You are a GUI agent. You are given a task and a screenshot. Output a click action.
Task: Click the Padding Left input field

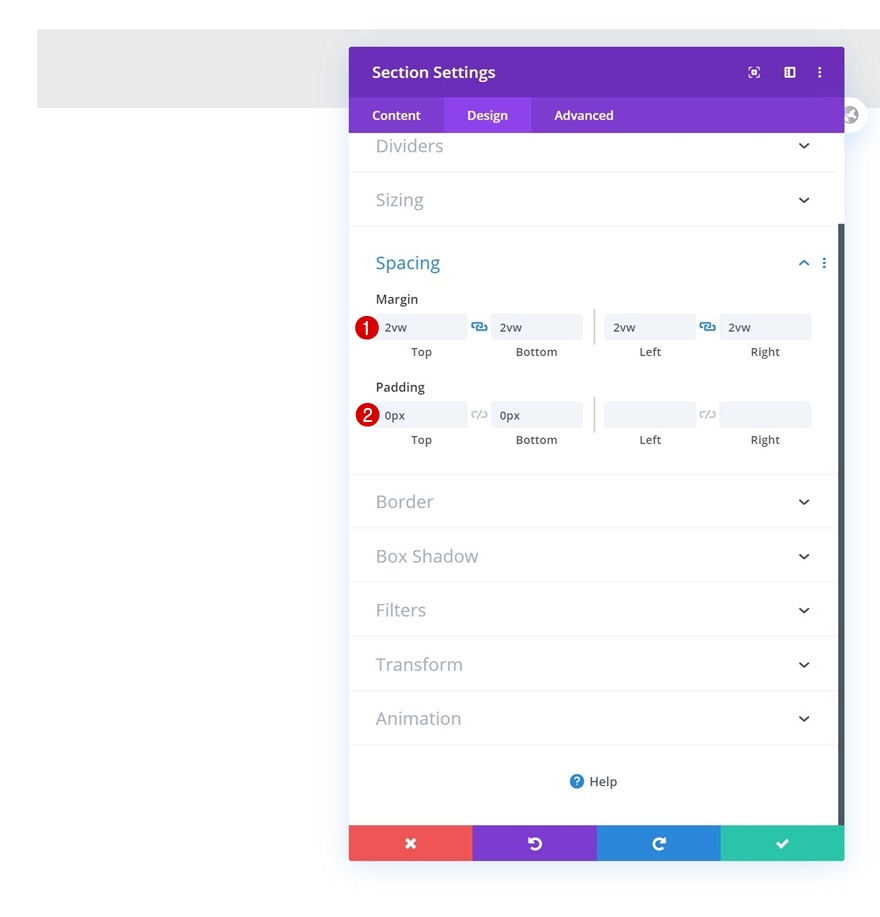(x=650, y=415)
